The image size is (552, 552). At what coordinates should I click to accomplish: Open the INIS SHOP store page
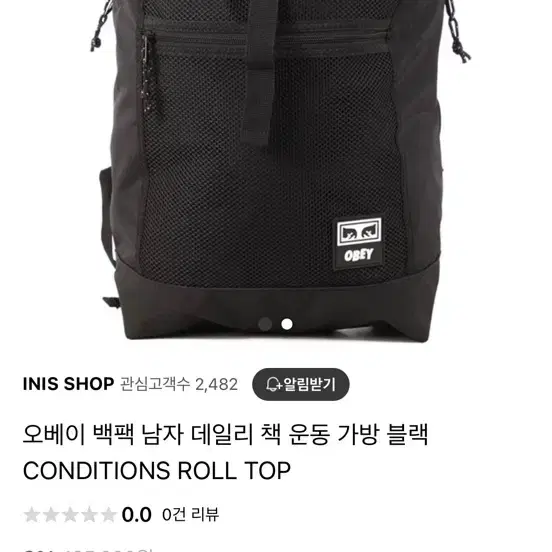point(68,384)
